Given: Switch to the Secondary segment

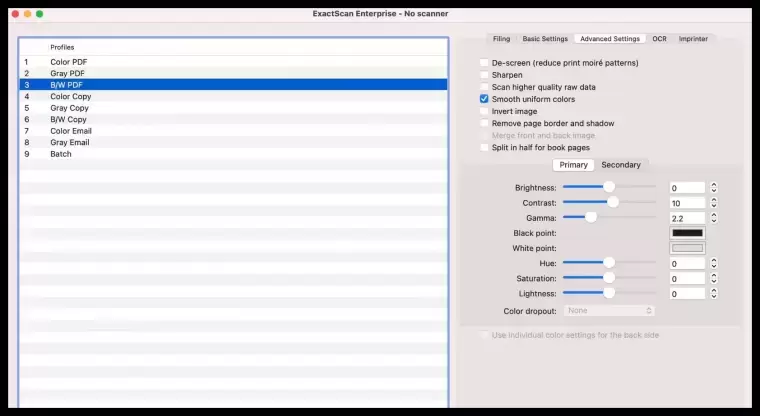Looking at the screenshot, I should click(621, 165).
